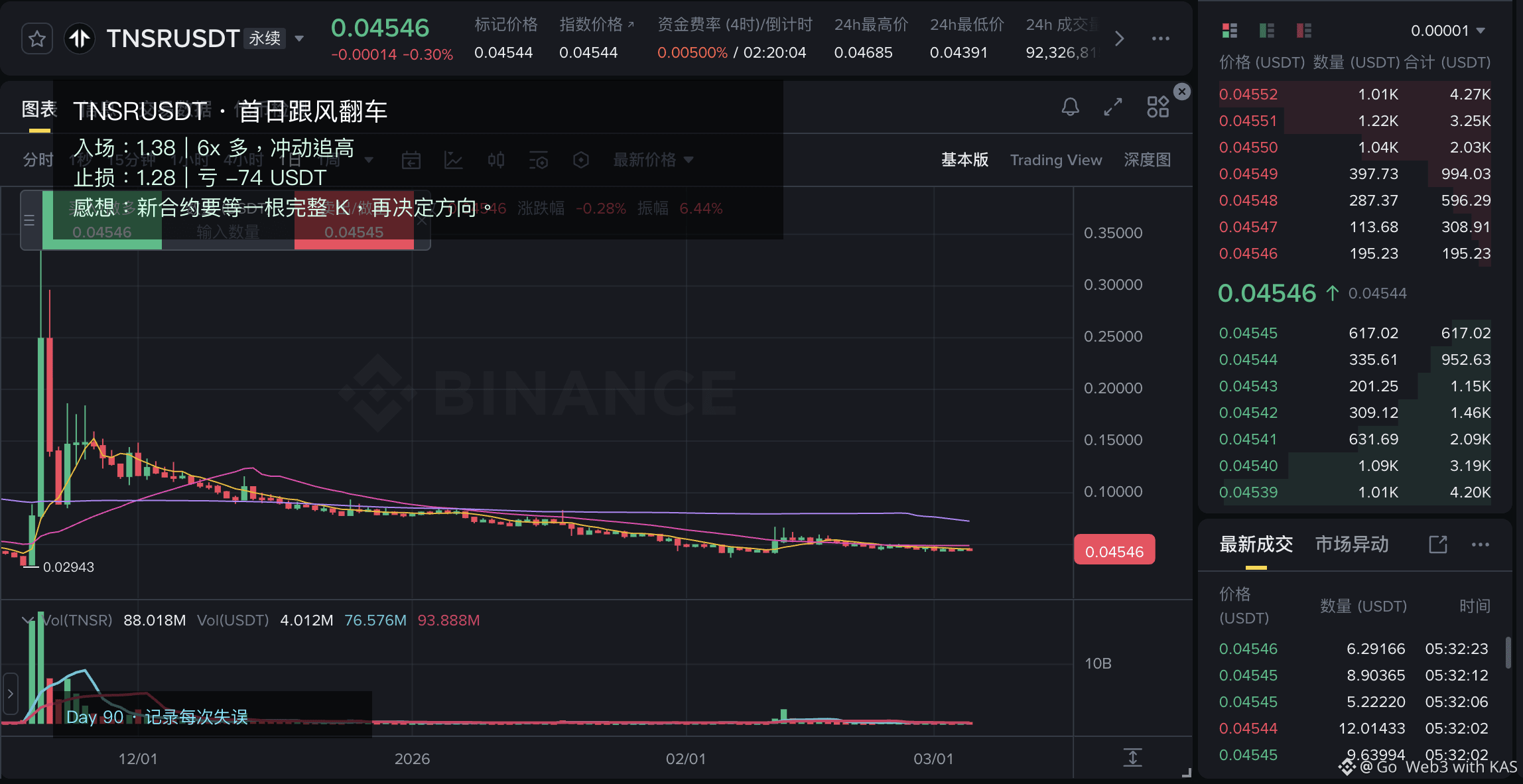Show bids-only order book view
Viewport: 1523px width, 784px height.
(1267, 31)
